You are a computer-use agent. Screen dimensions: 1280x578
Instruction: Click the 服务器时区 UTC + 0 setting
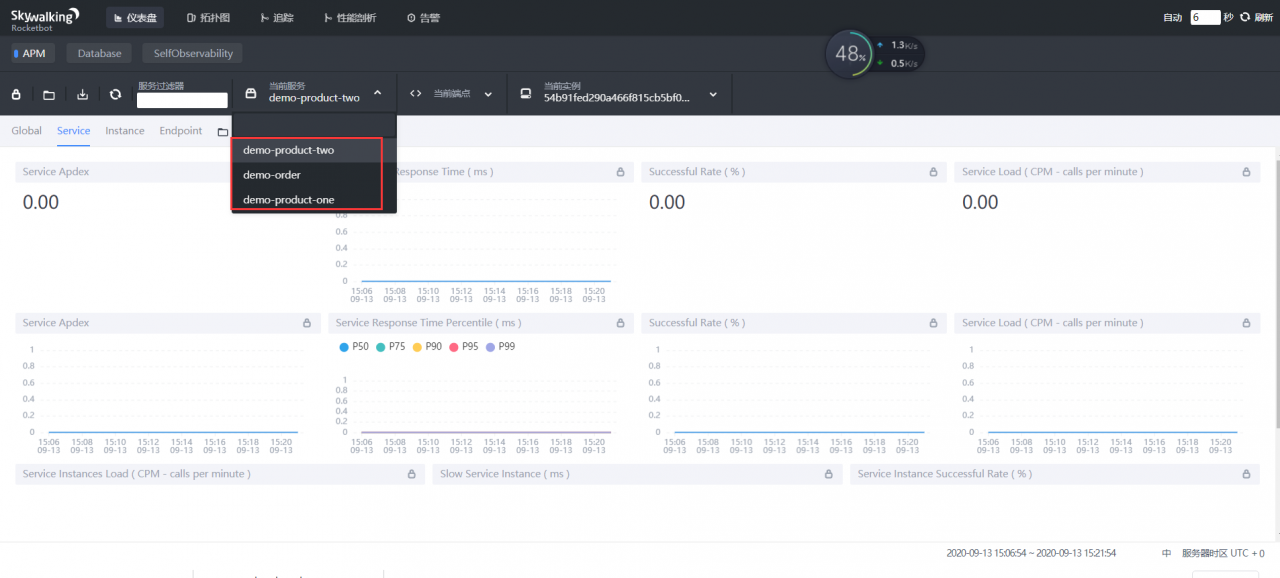click(1223, 553)
